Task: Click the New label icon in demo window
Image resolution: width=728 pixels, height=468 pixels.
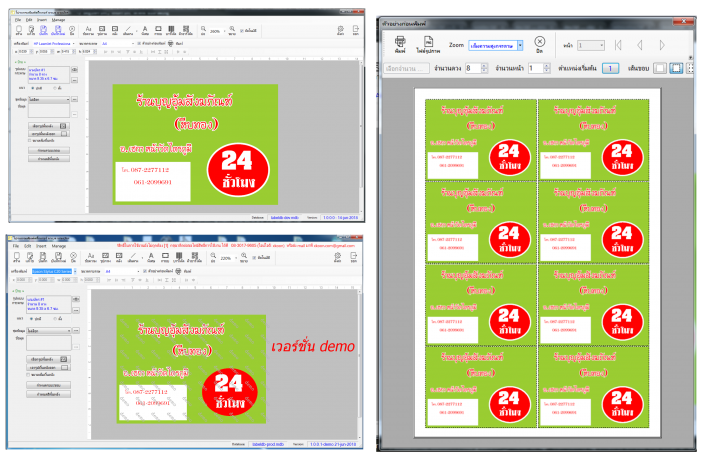Action: 17,257
